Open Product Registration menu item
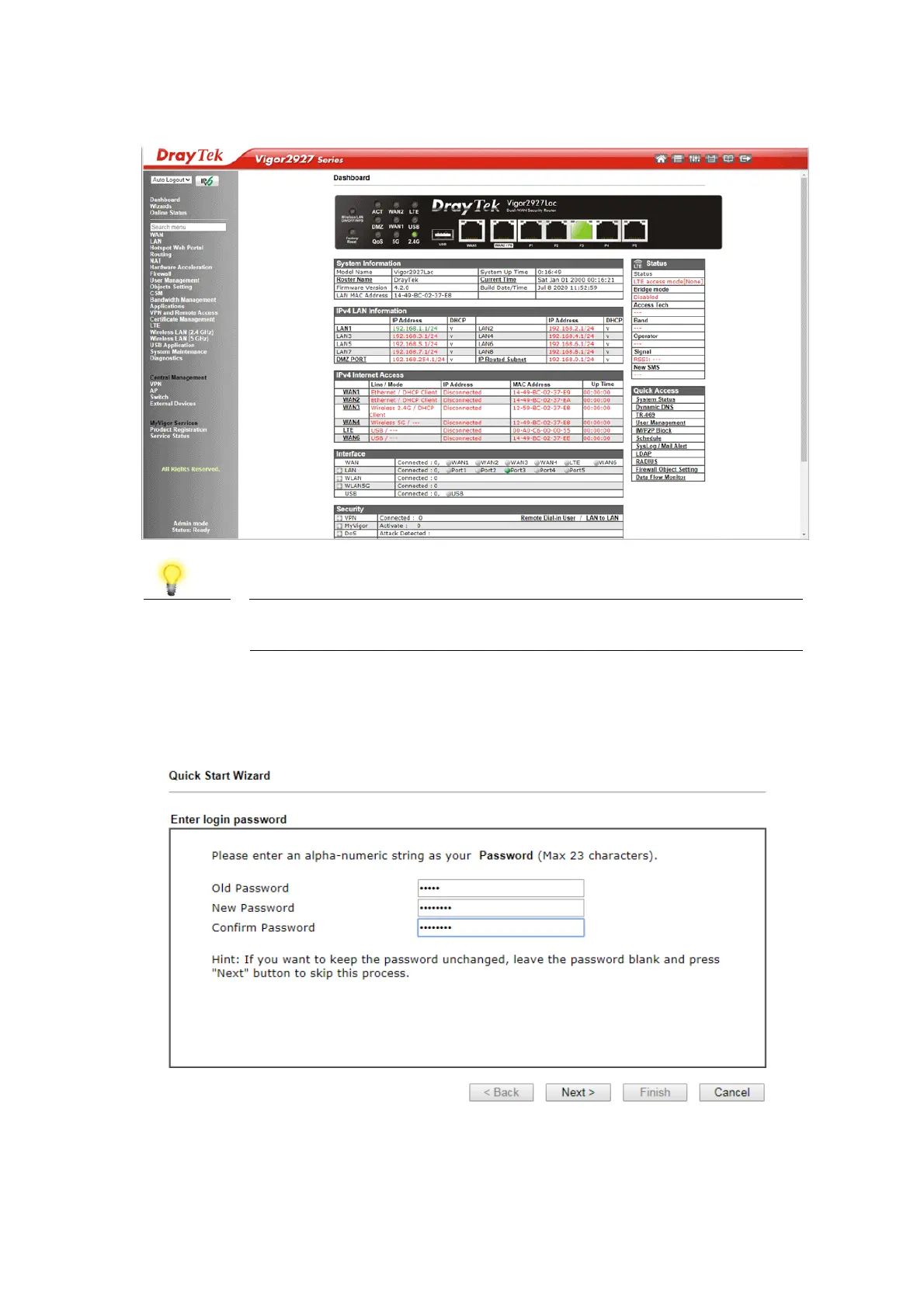Viewport: 924px width, 1308px height. (179, 430)
